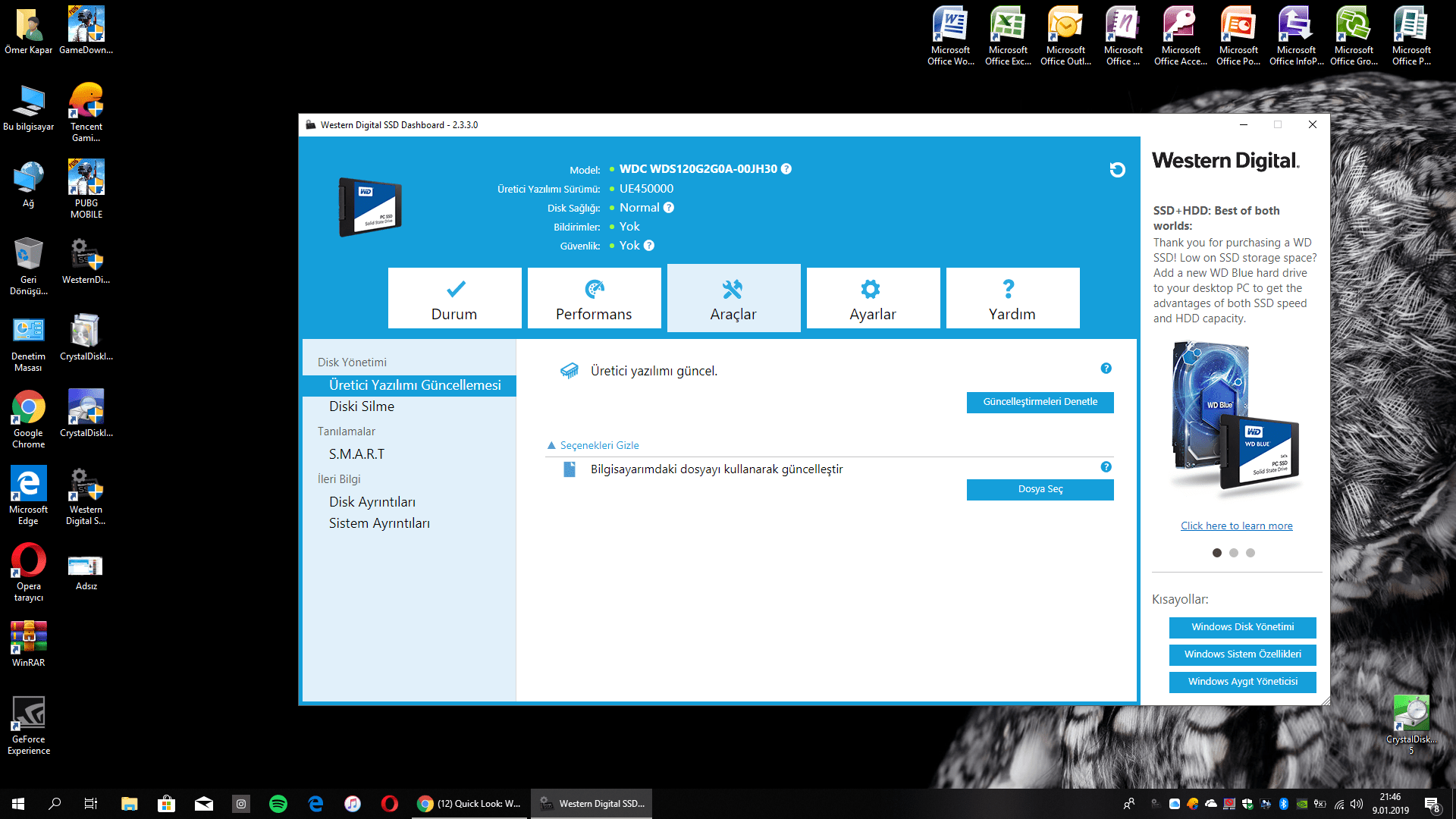This screenshot has width=1456, height=819.
Task: Click the Dosya Seç button
Action: pos(1040,489)
